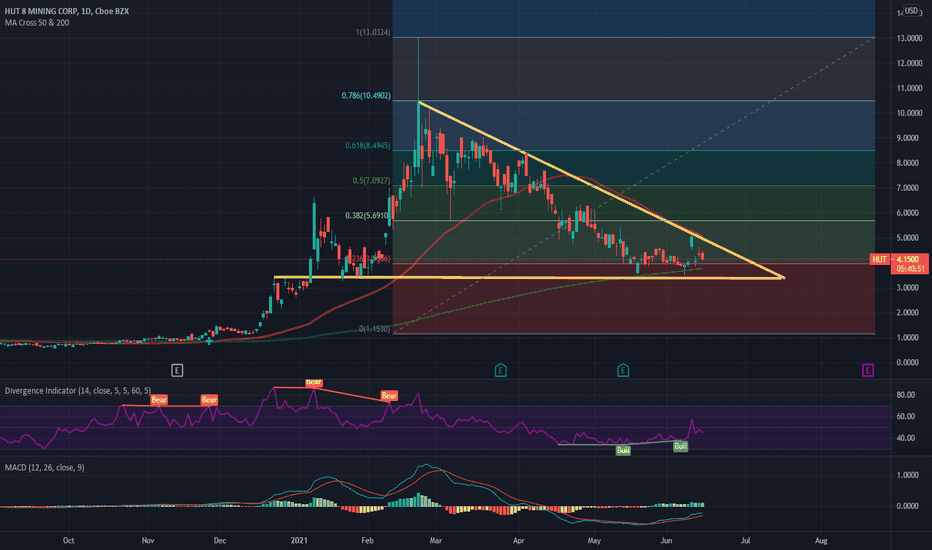The image size is (932, 550).
Task: Click the 2021 label on the time axis
Action: pyautogui.click(x=299, y=540)
